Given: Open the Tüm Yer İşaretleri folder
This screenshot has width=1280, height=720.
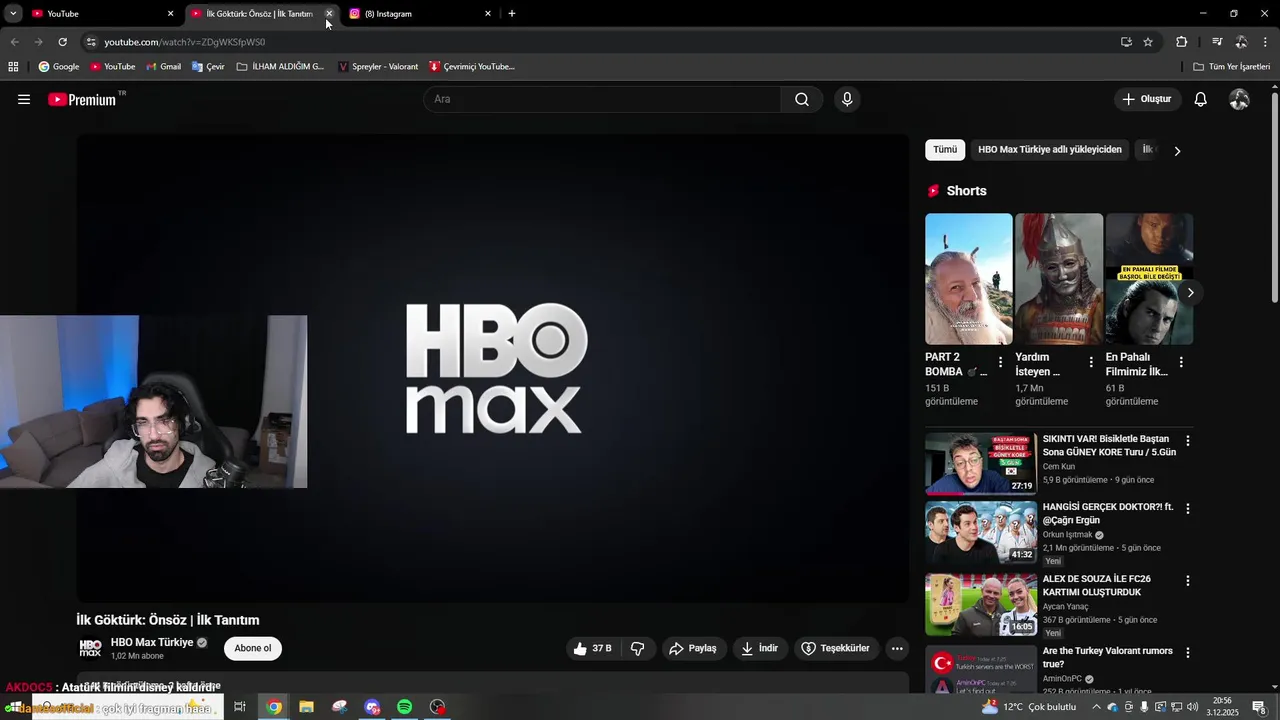Looking at the screenshot, I should tap(1232, 67).
